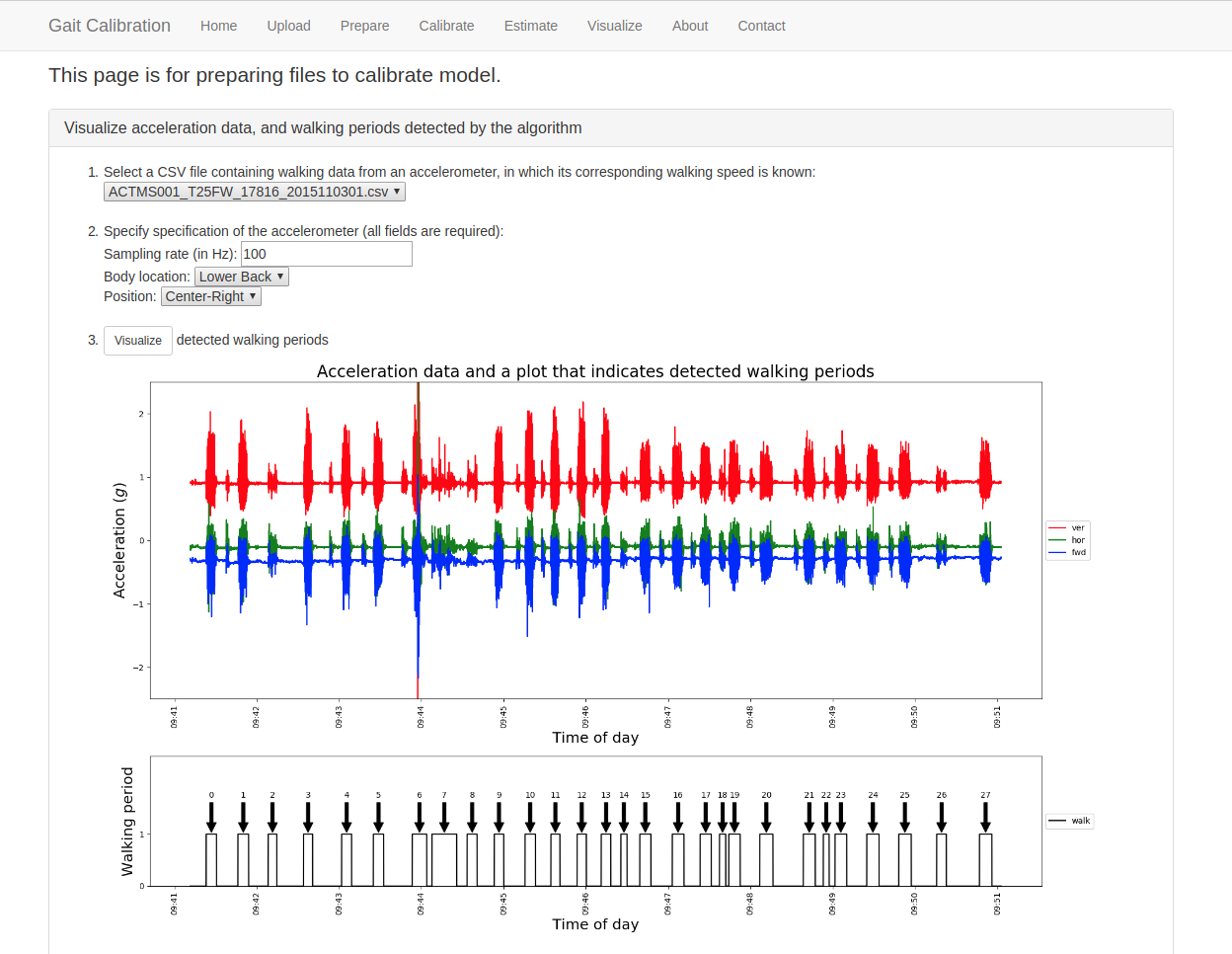Click walking period marker 21
This screenshot has width=1232, height=954.
point(809,813)
